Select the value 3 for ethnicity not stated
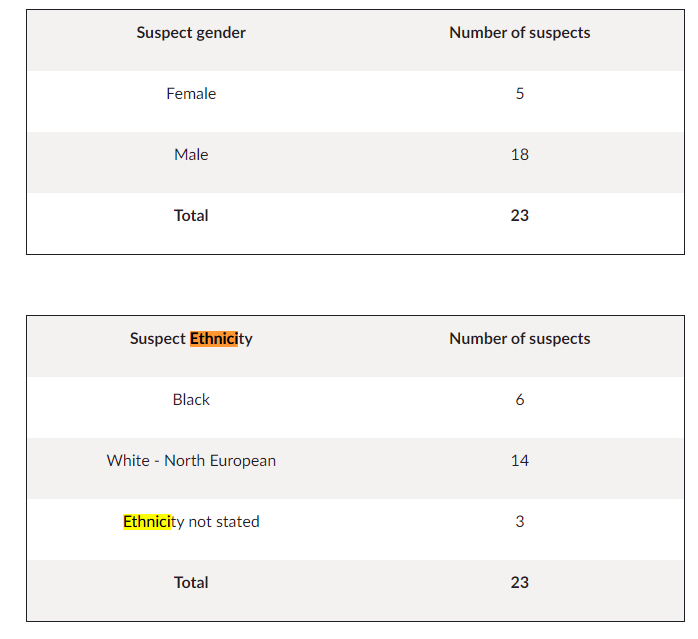Viewport: 698px width, 639px height. [x=519, y=522]
